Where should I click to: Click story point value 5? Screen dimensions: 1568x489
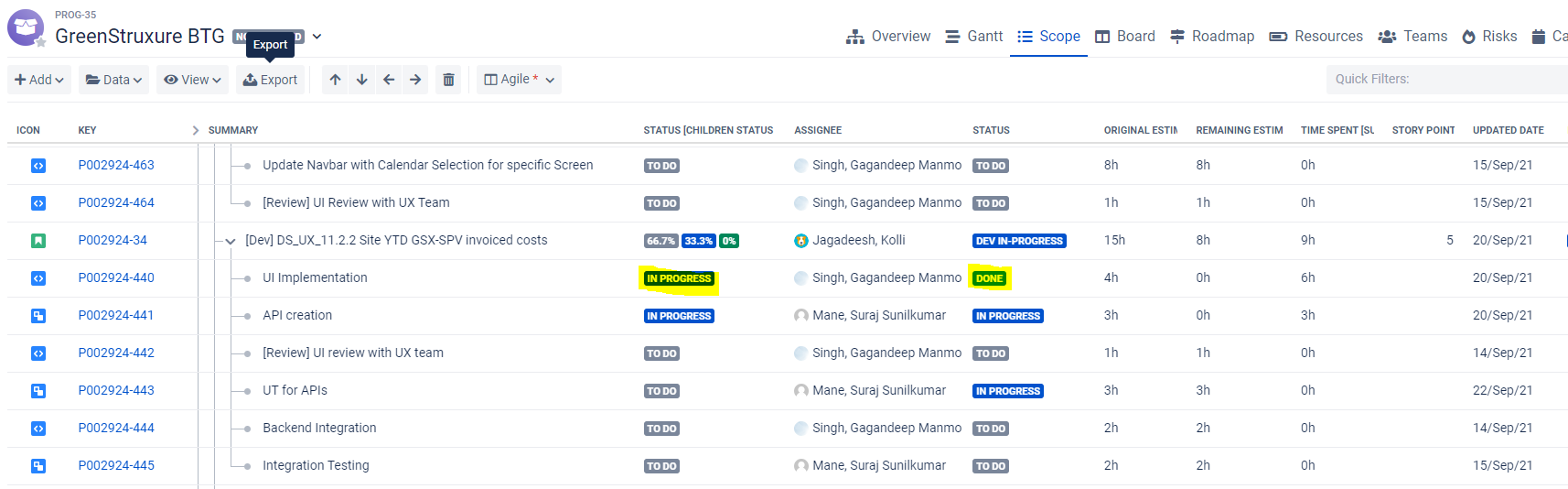click(x=1450, y=240)
